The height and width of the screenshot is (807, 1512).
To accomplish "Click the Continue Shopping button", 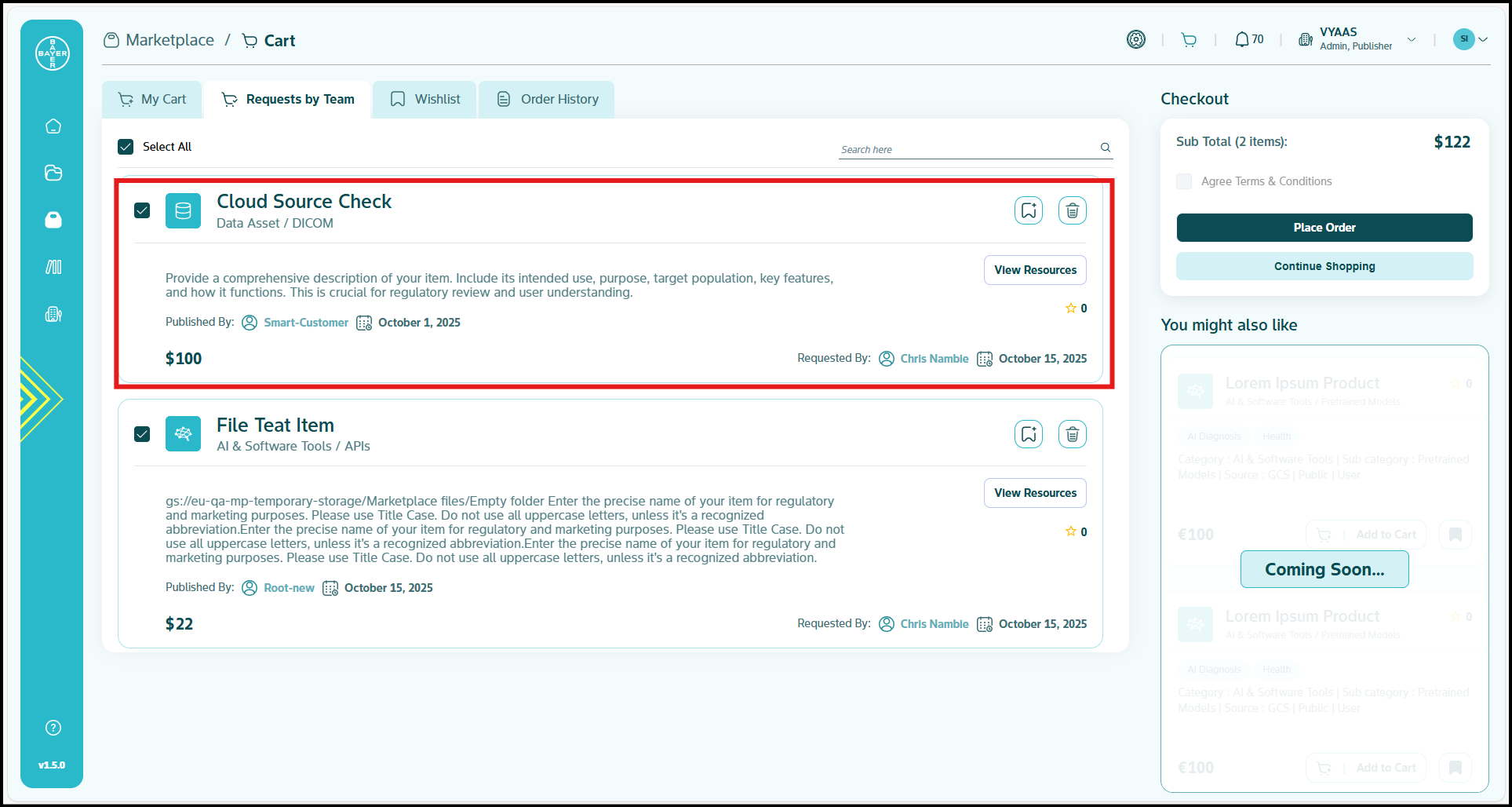I will pos(1324,266).
